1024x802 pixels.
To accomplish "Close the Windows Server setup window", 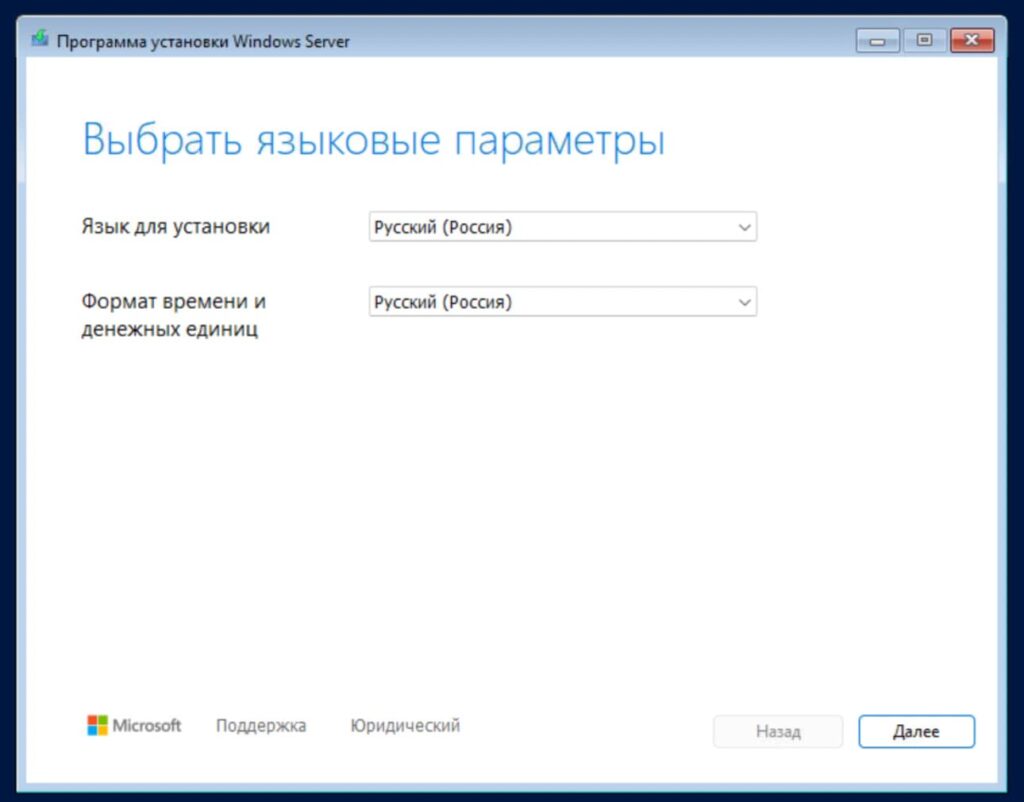I will click(972, 40).
